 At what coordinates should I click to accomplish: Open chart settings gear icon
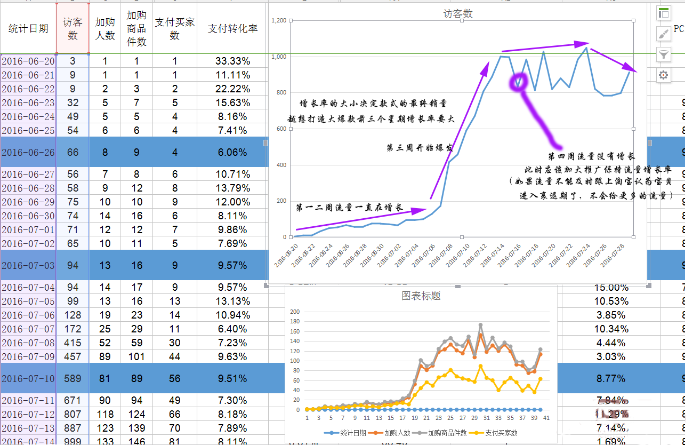(663, 75)
